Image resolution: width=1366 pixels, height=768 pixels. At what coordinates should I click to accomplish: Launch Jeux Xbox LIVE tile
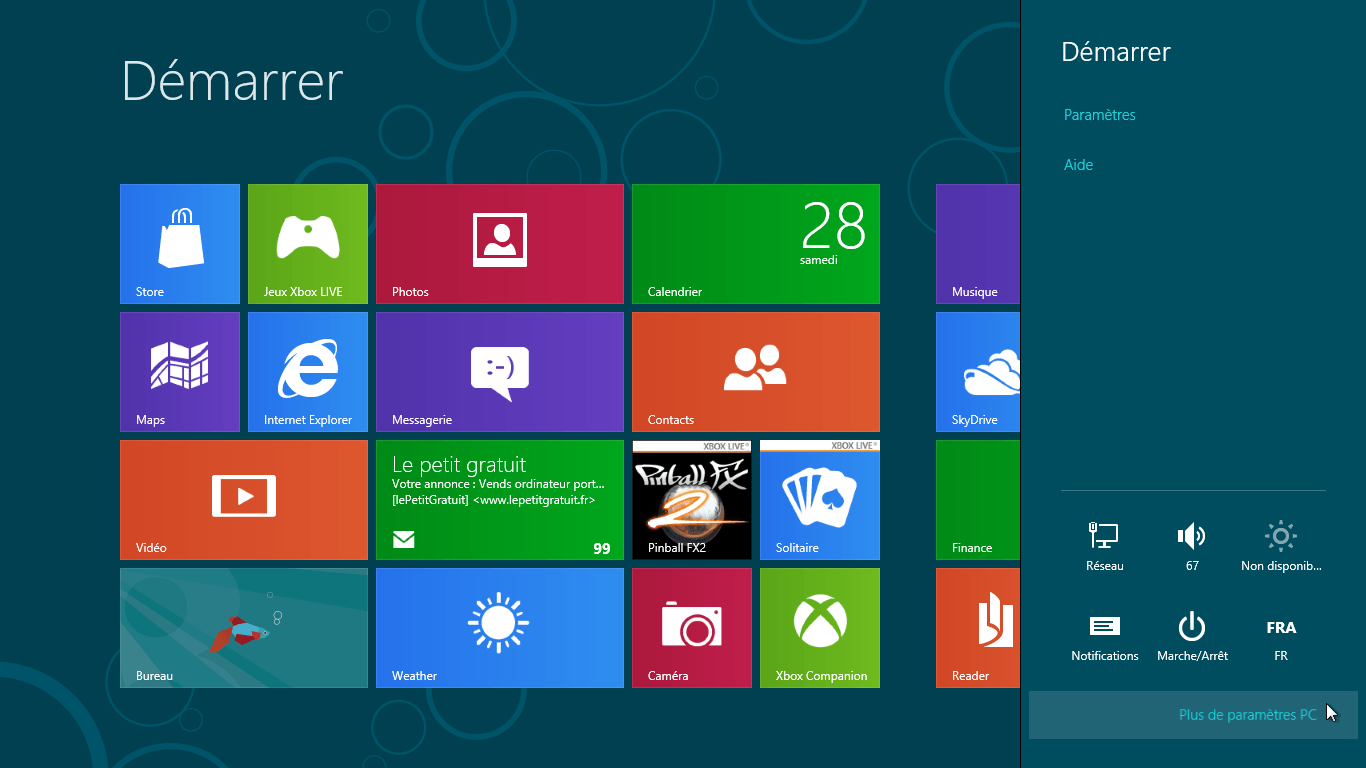(x=308, y=244)
